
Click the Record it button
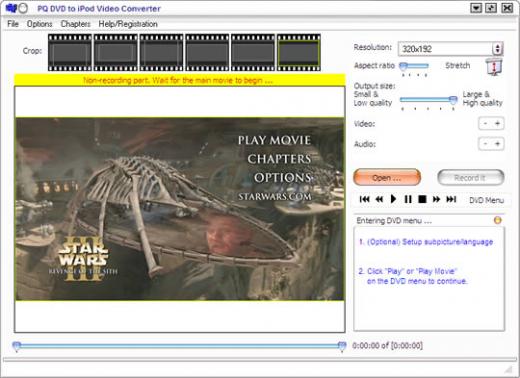pyautogui.click(x=471, y=177)
